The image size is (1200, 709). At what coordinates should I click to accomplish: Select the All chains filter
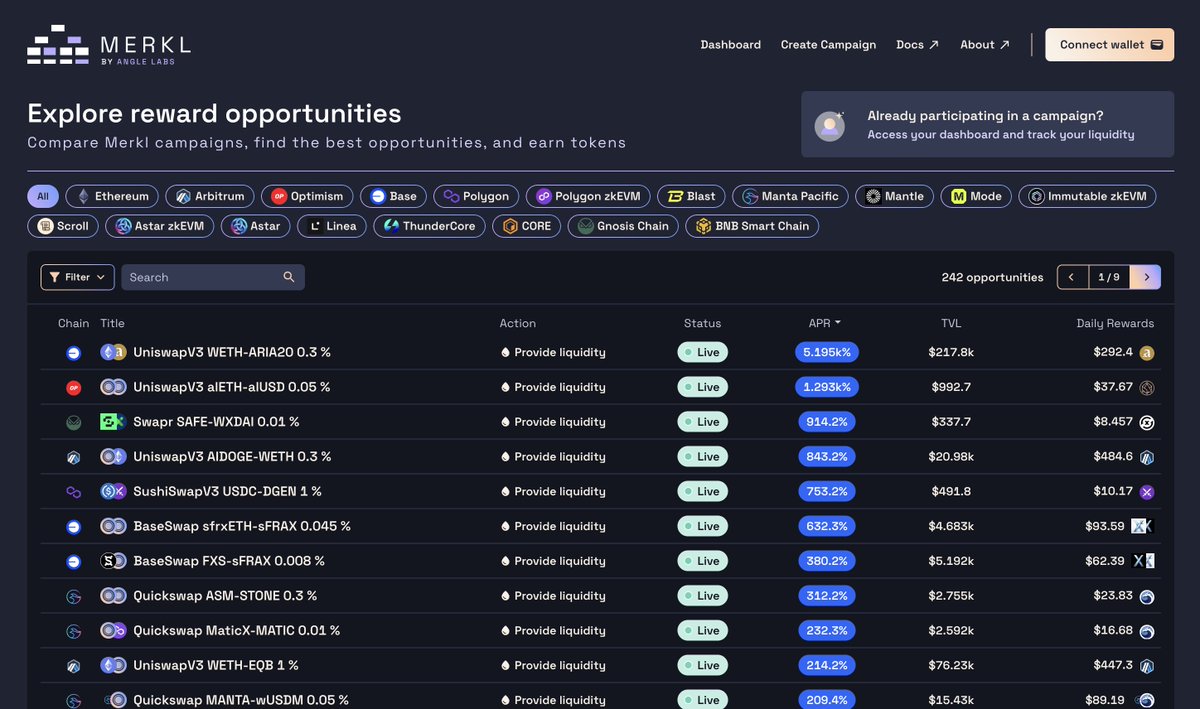coord(43,196)
